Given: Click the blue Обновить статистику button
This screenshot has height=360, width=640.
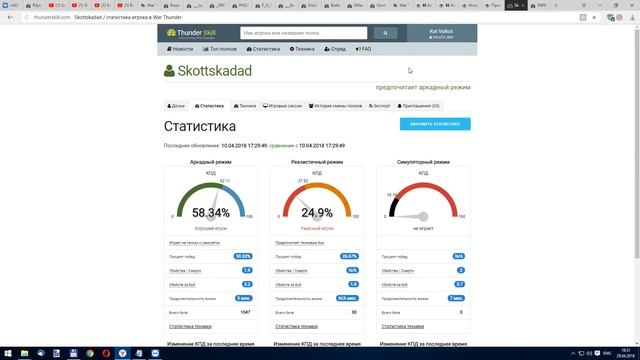Looking at the screenshot, I should [435, 124].
